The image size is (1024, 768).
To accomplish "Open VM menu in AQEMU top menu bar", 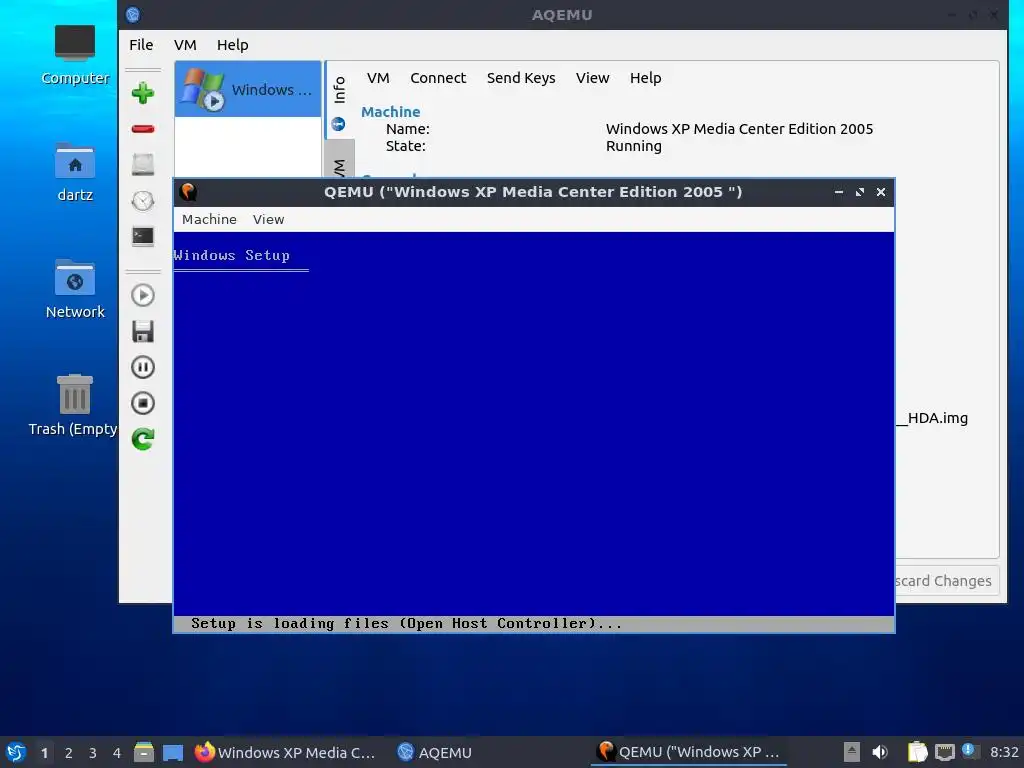I will pos(185,45).
